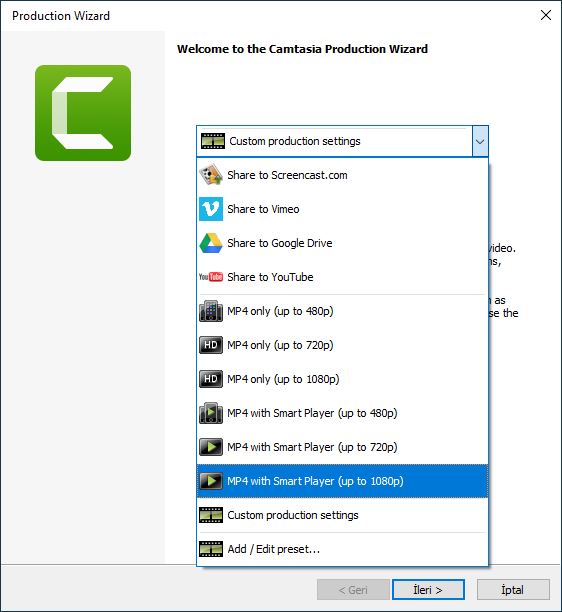
Task: Click the Google Drive triangle icon
Action: pos(211,243)
